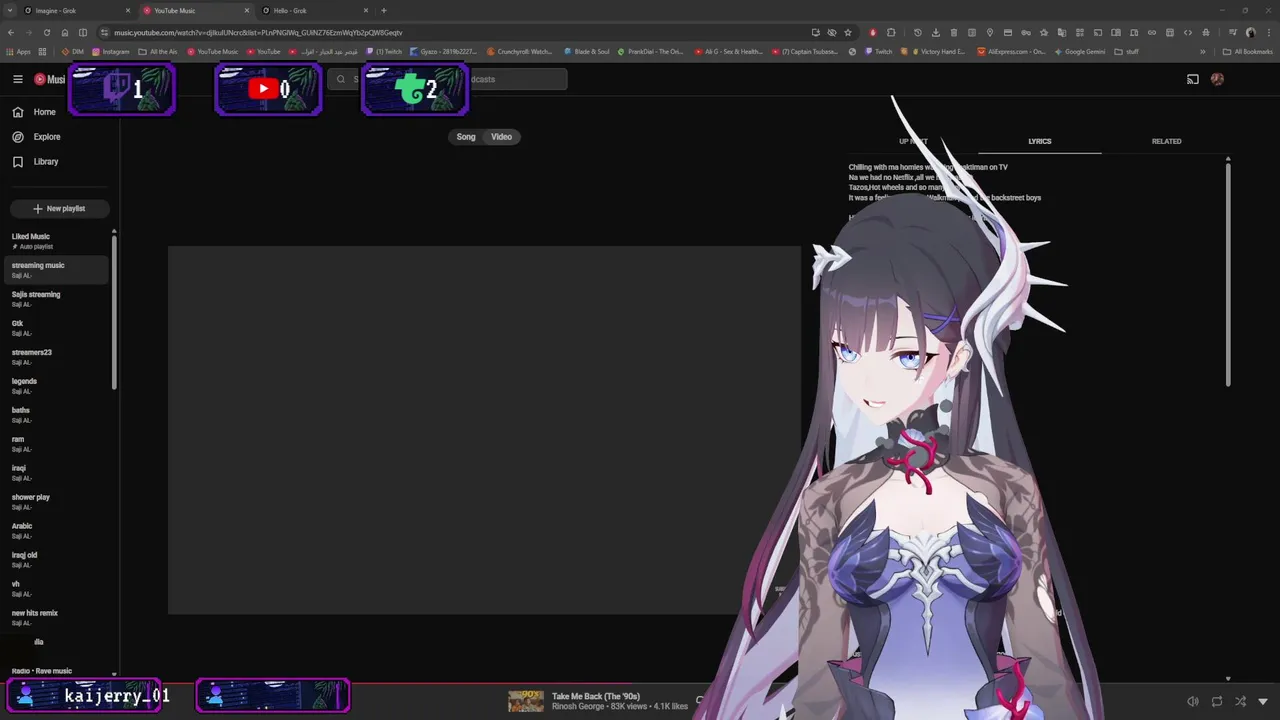Open the Blade & Soul bookmark

tap(586, 51)
